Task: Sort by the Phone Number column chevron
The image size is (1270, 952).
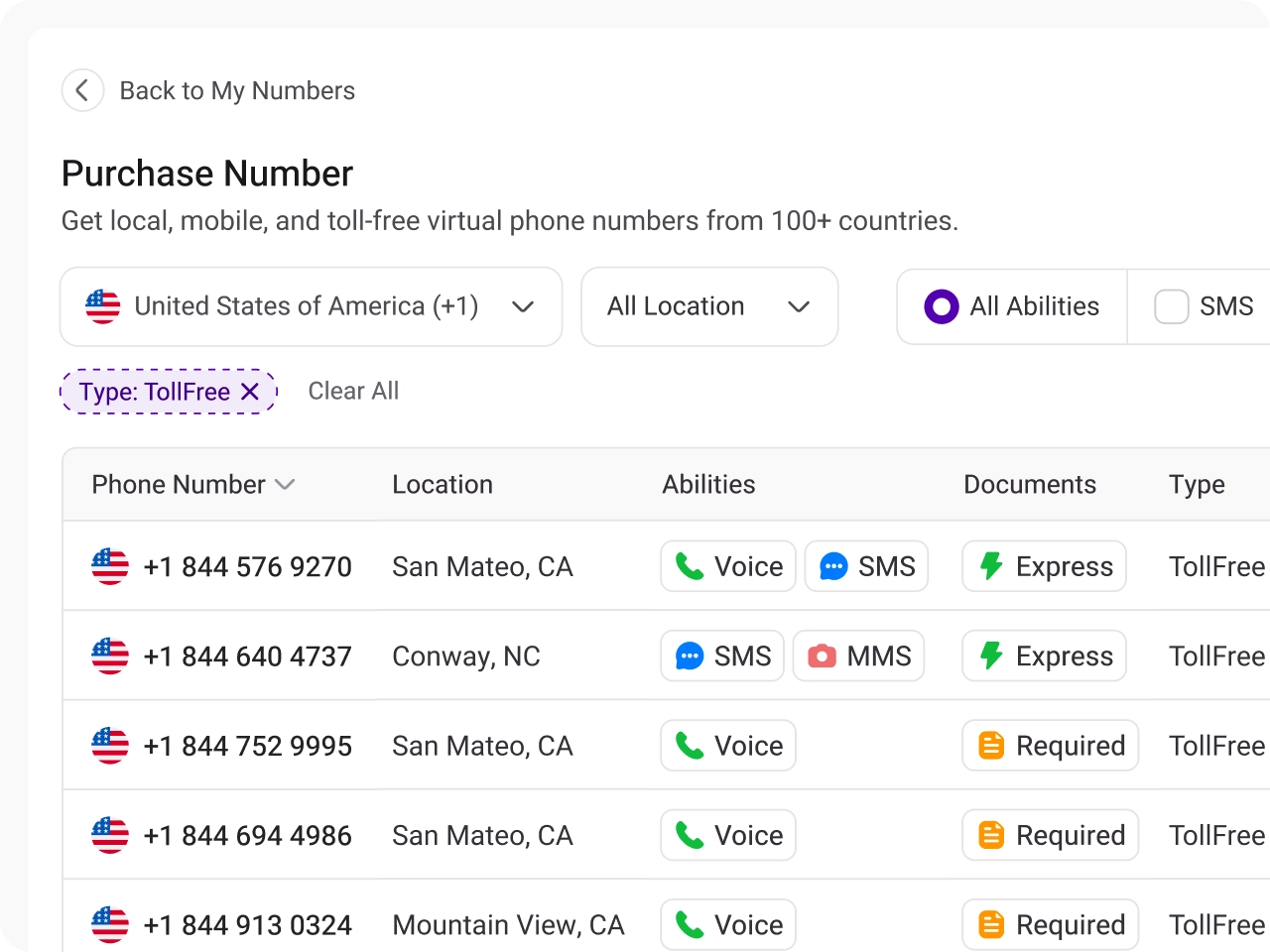Action: tap(285, 484)
